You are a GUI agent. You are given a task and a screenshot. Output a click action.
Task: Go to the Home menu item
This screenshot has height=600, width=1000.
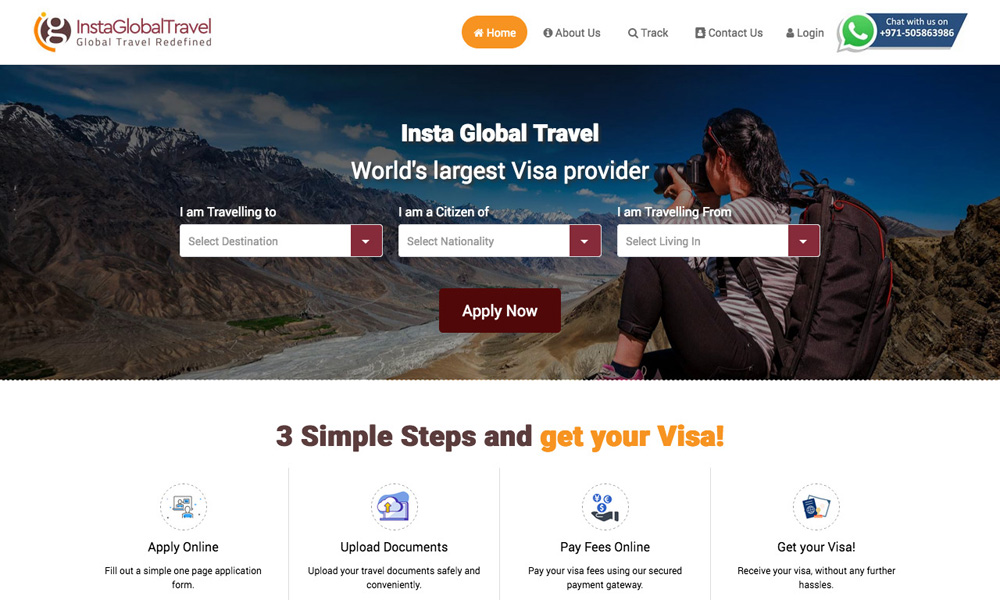(494, 33)
